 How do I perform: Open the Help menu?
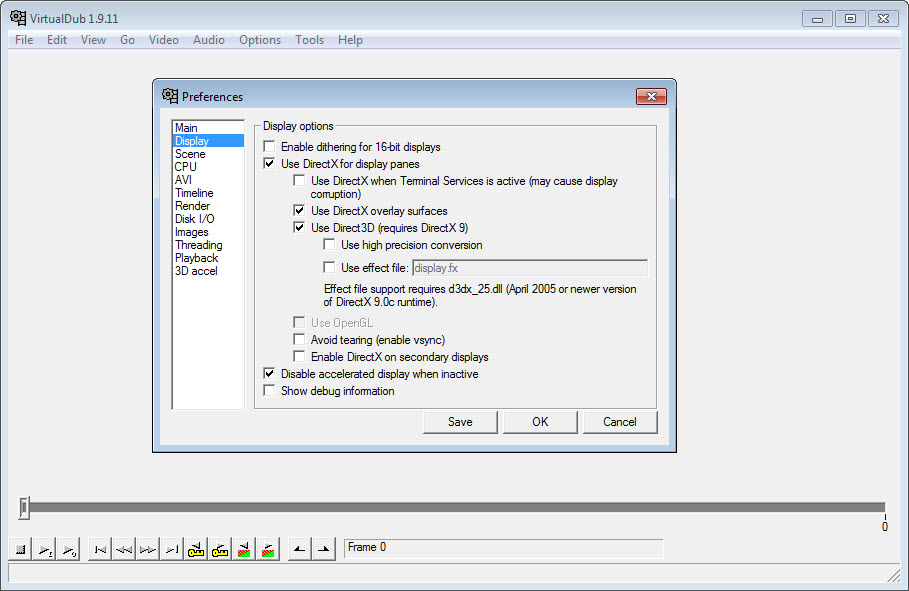coord(350,39)
